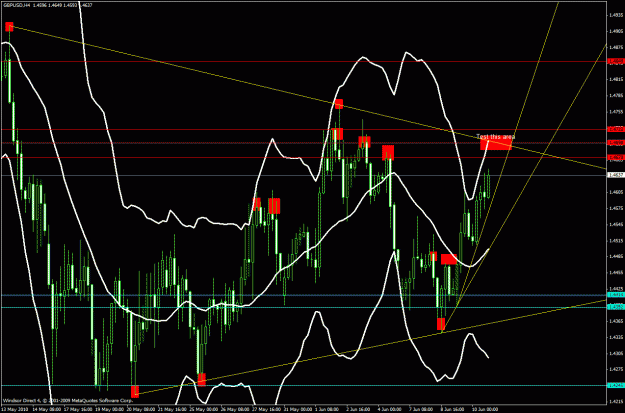Viewport: 625px width, 413px height.
Task: Click the '27 May 16:00' time axis label
Action: pyautogui.click(x=266, y=409)
